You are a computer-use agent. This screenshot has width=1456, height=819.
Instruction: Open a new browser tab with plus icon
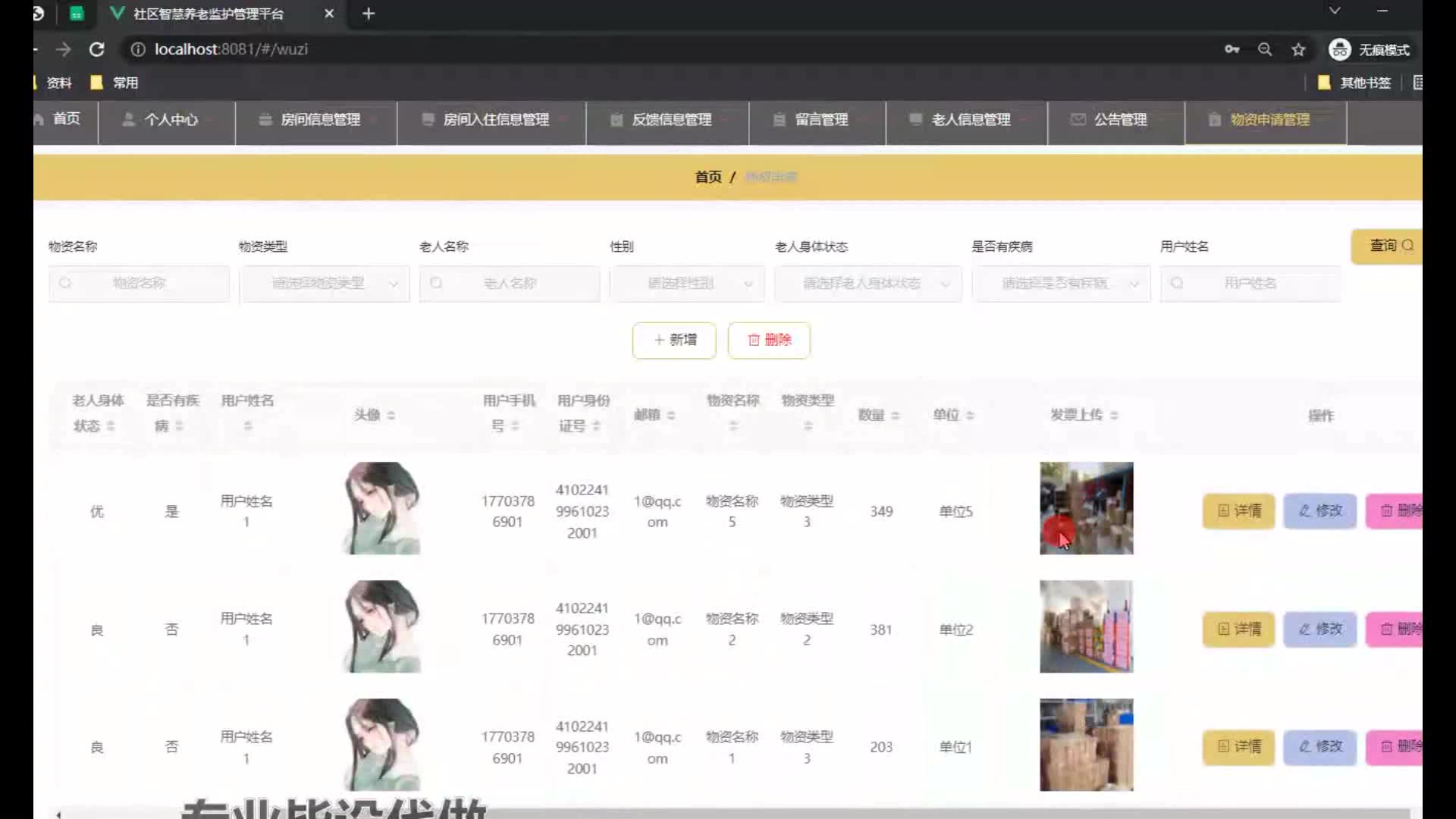tap(369, 14)
